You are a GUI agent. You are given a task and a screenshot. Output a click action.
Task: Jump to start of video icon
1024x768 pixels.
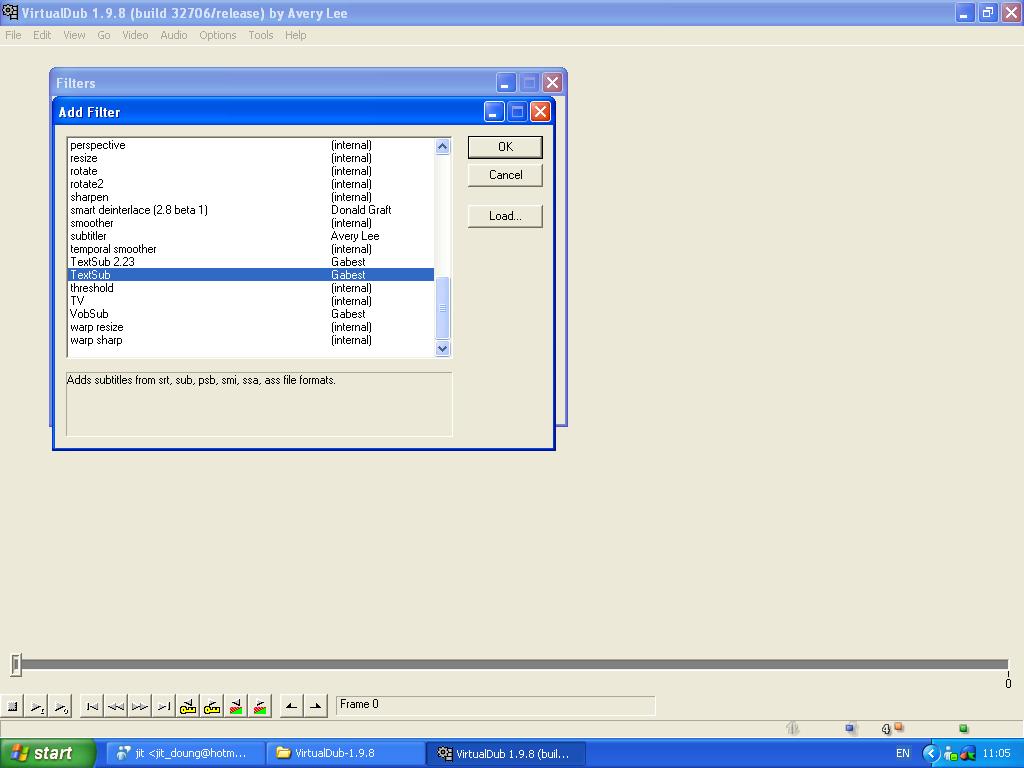point(92,706)
